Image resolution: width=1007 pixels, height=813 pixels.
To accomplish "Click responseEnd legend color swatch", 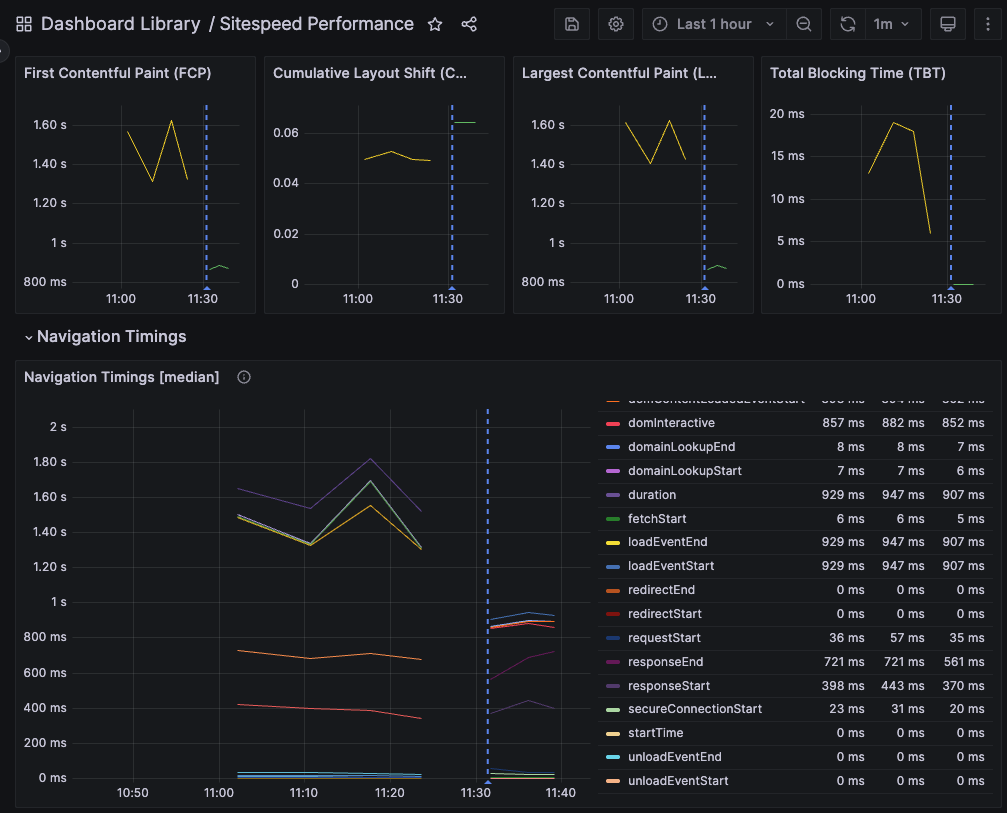I will click(x=613, y=662).
